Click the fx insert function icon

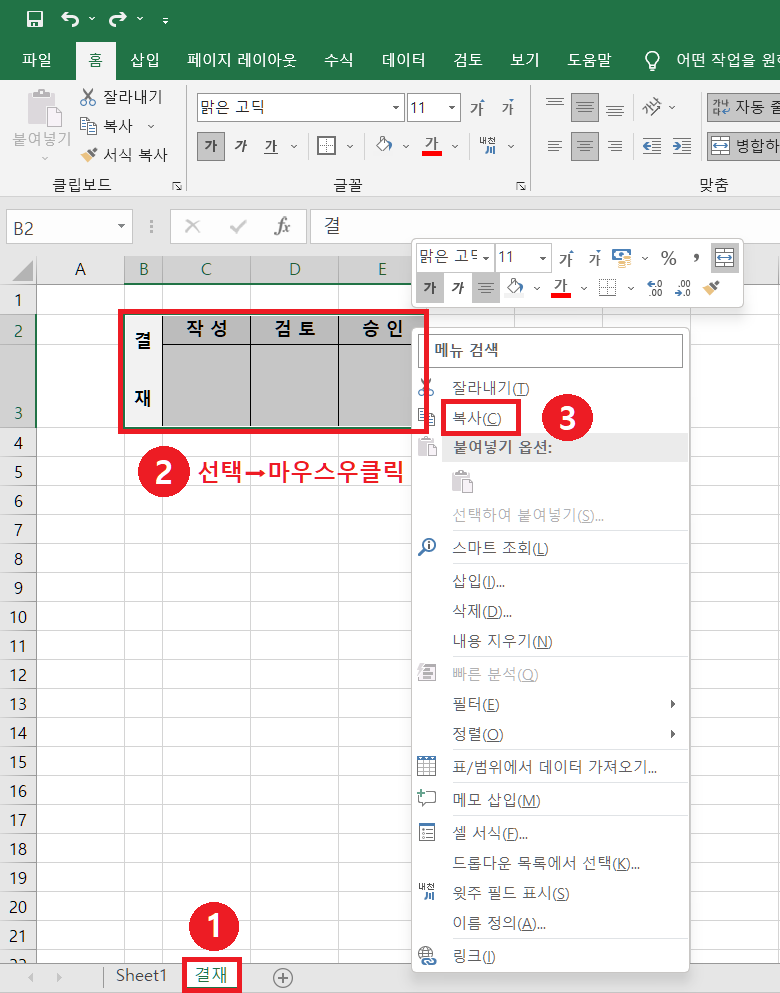click(x=282, y=226)
